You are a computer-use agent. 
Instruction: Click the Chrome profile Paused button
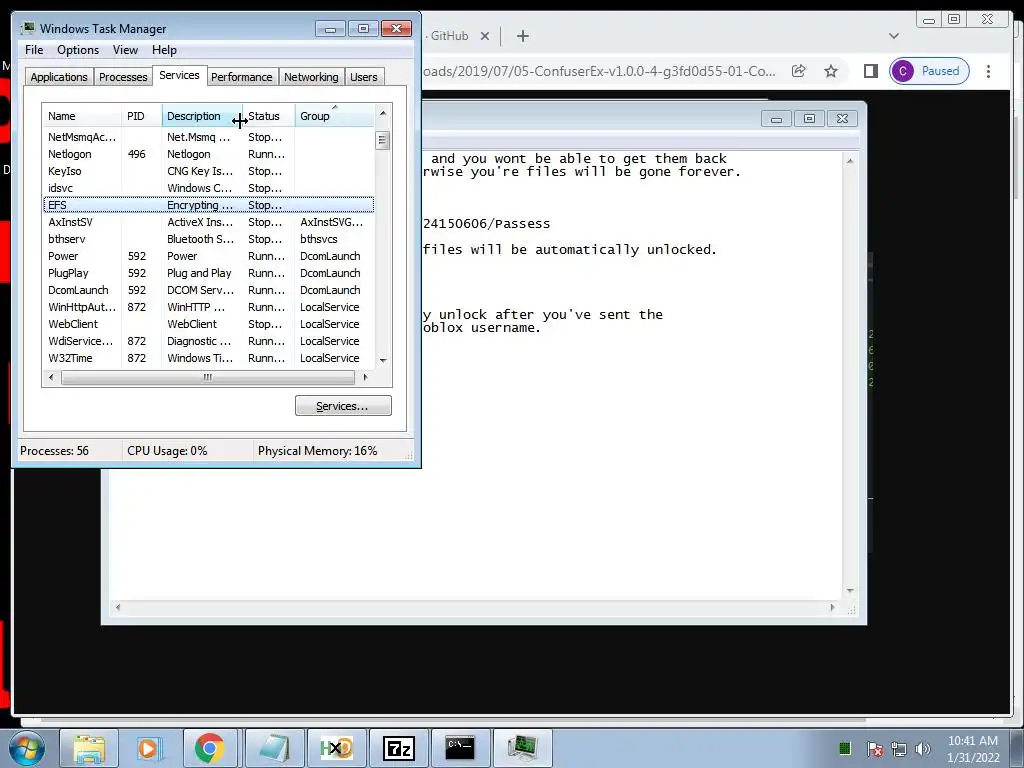point(929,71)
